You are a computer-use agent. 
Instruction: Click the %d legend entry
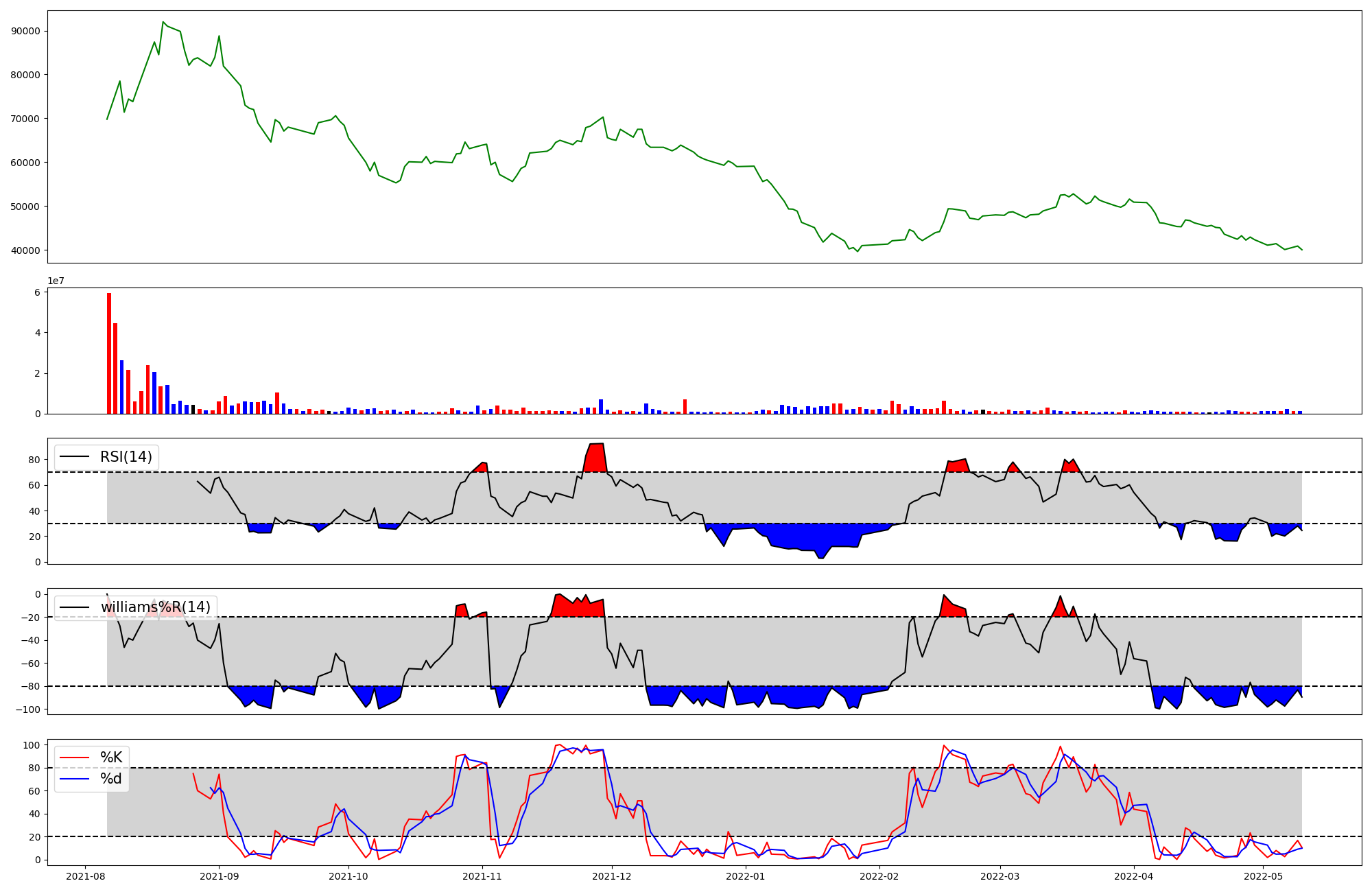111,779
